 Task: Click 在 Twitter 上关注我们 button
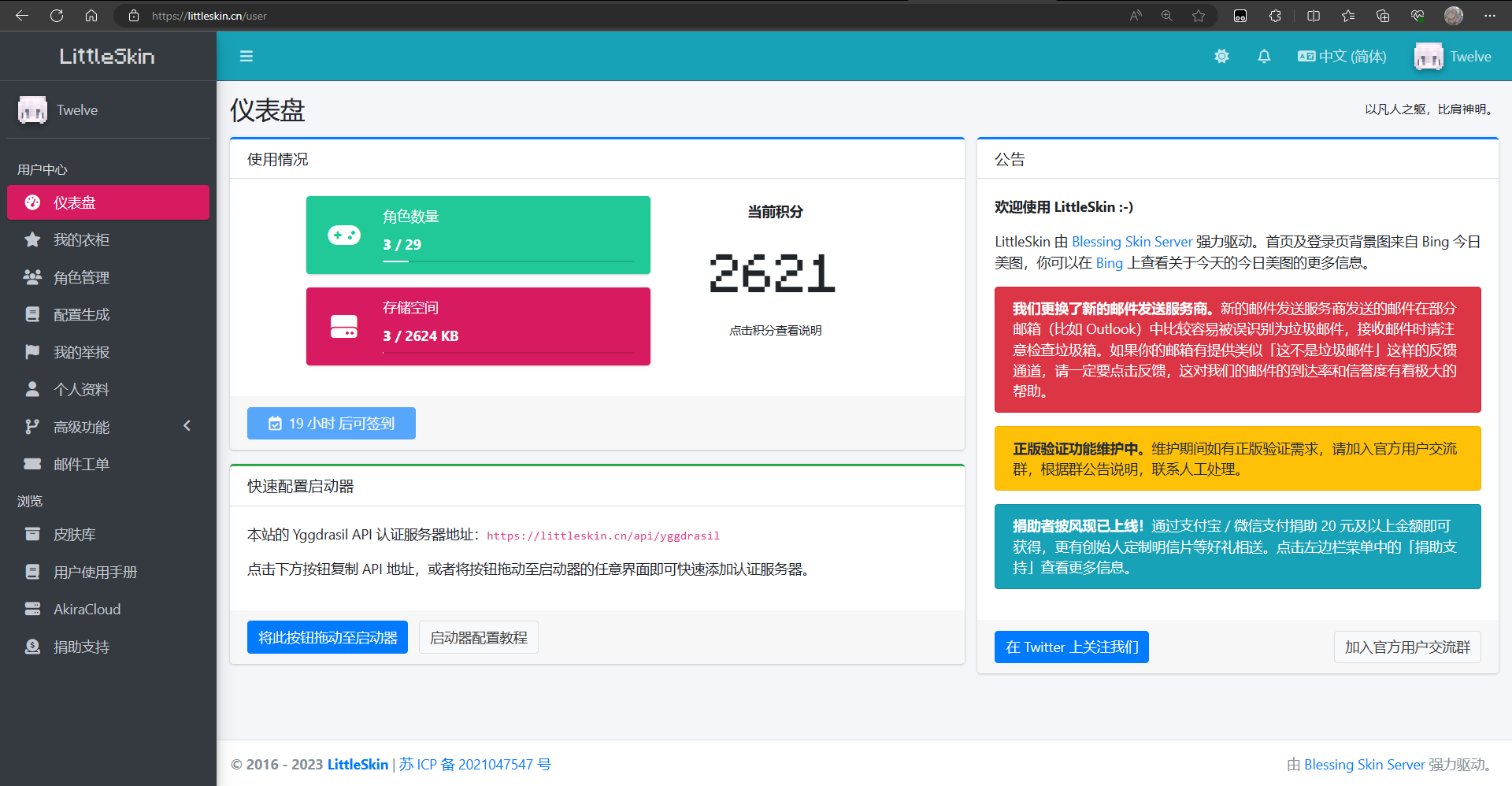click(1072, 647)
